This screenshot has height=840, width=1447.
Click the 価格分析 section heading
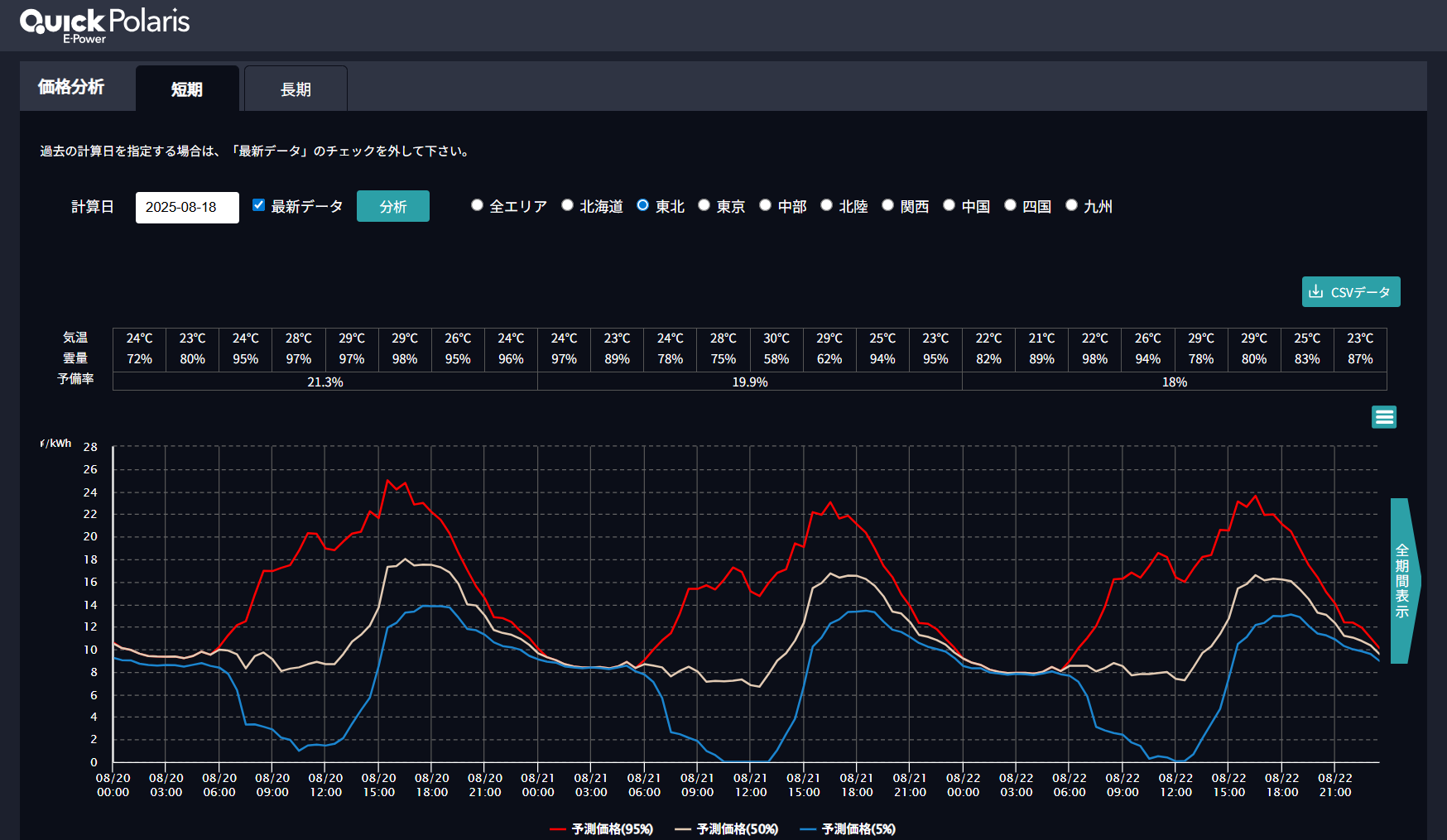tap(71, 87)
